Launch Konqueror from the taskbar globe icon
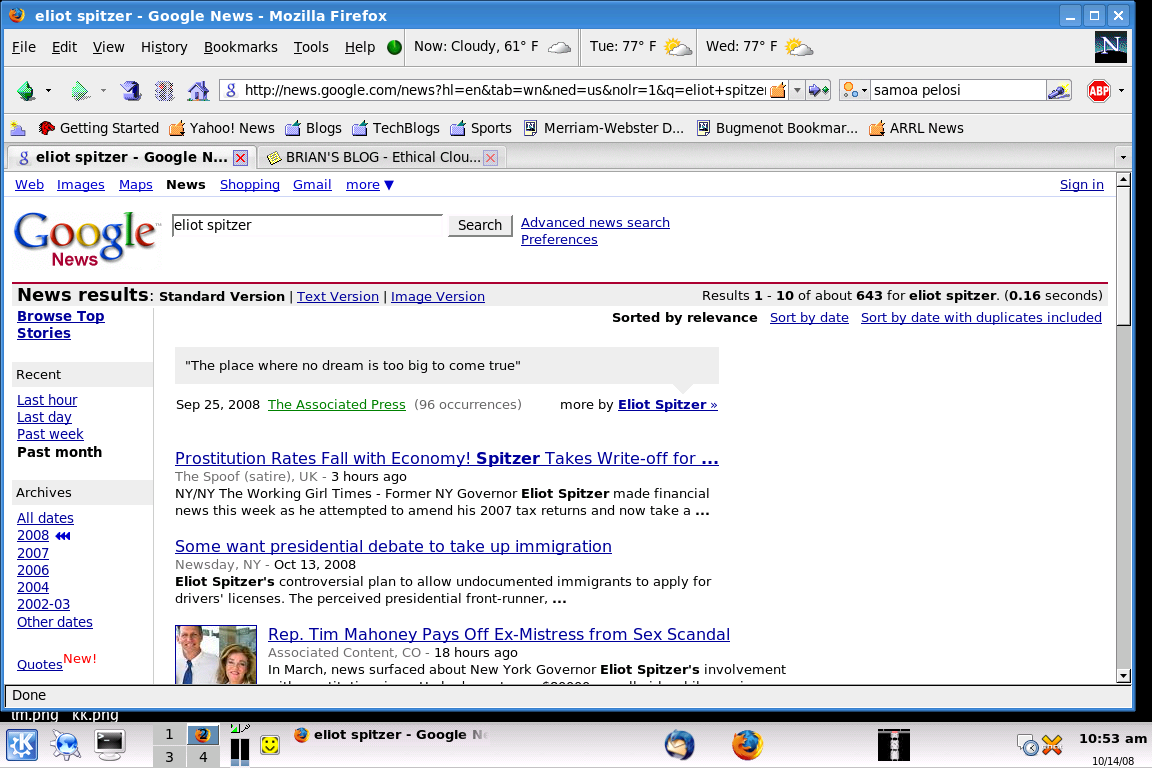The image size is (1152, 768). pyautogui.click(x=65, y=745)
